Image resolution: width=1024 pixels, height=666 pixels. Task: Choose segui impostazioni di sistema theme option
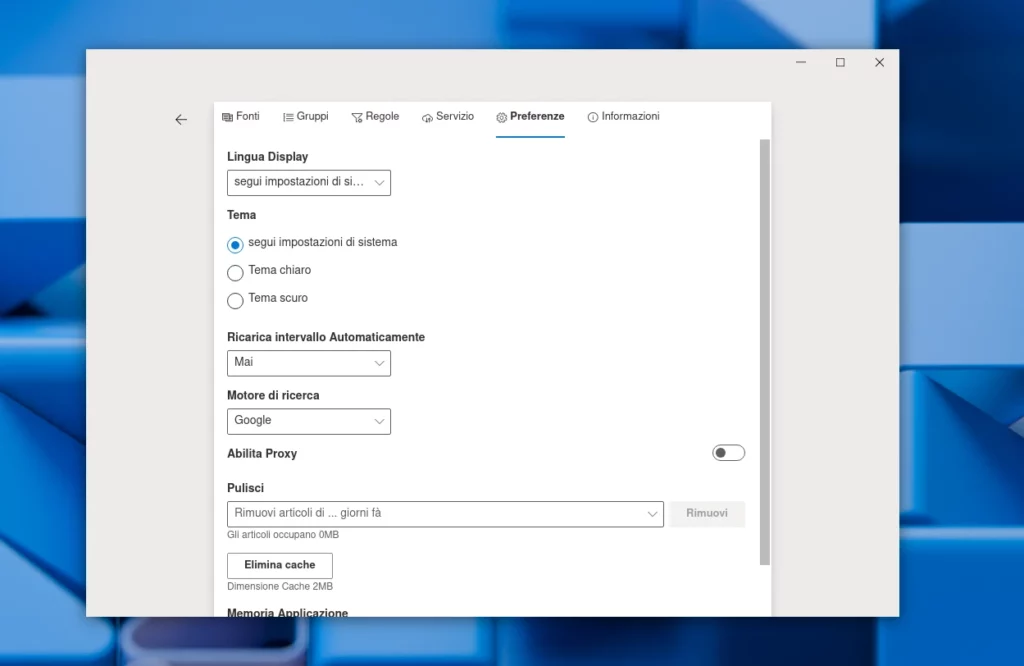tap(235, 244)
